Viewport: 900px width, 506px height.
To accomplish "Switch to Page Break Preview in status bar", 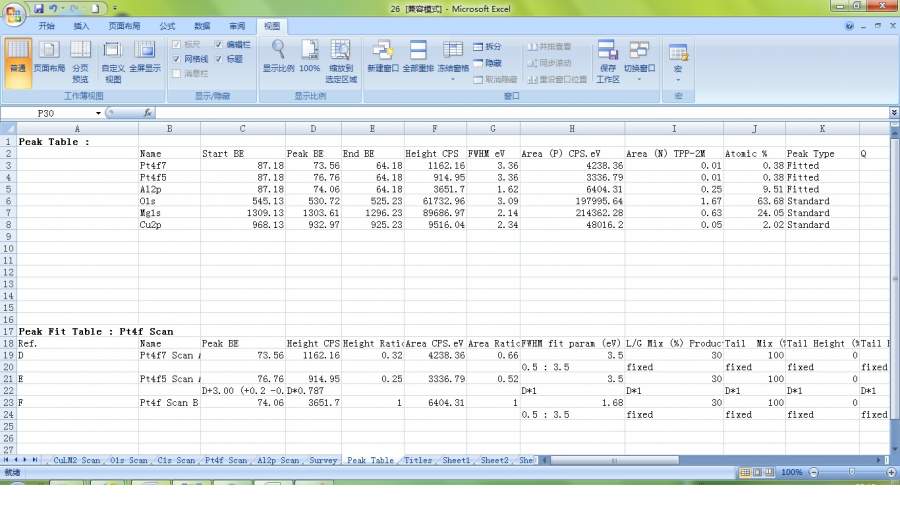I will pos(769,473).
